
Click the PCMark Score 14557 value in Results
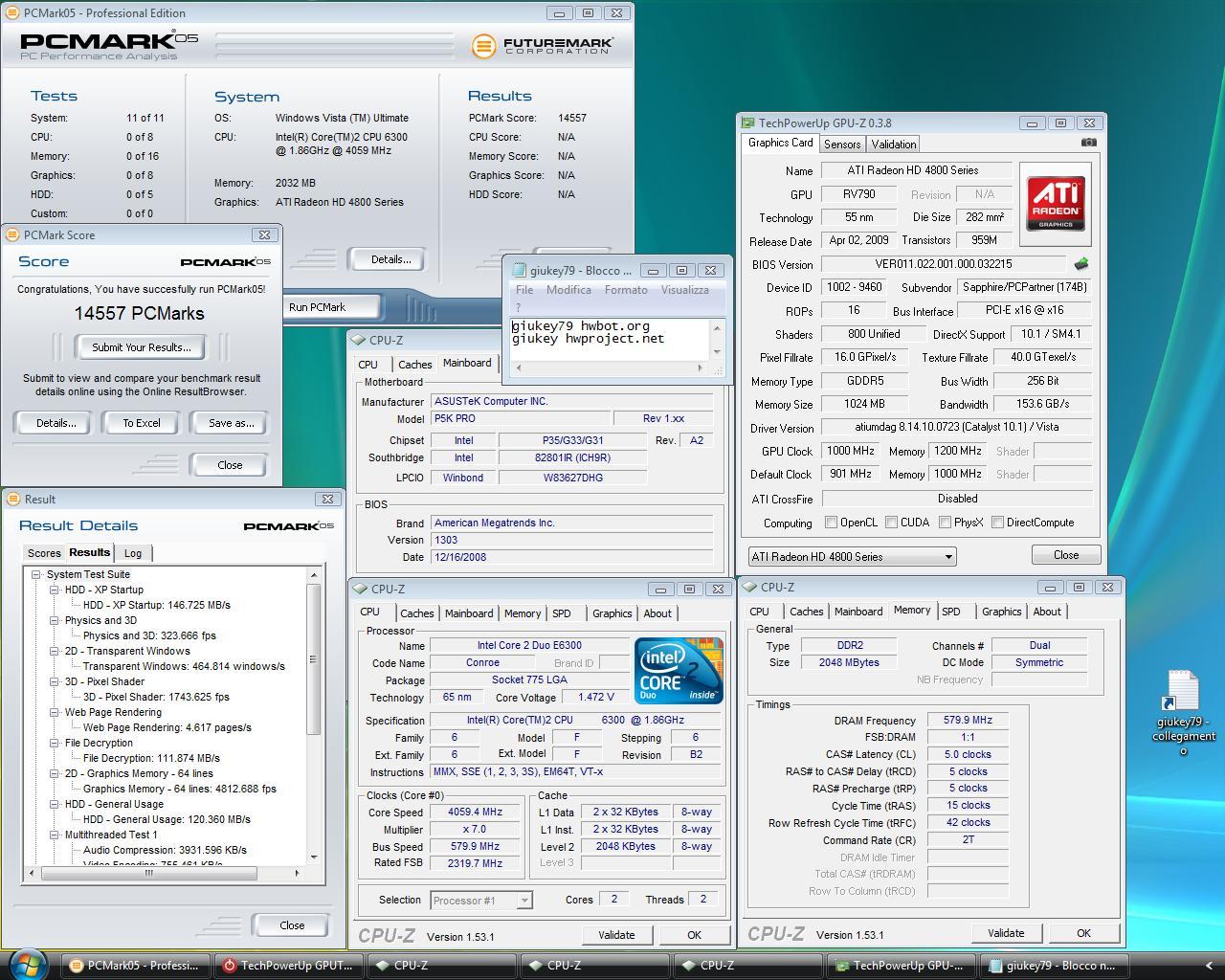pyautogui.click(x=572, y=118)
